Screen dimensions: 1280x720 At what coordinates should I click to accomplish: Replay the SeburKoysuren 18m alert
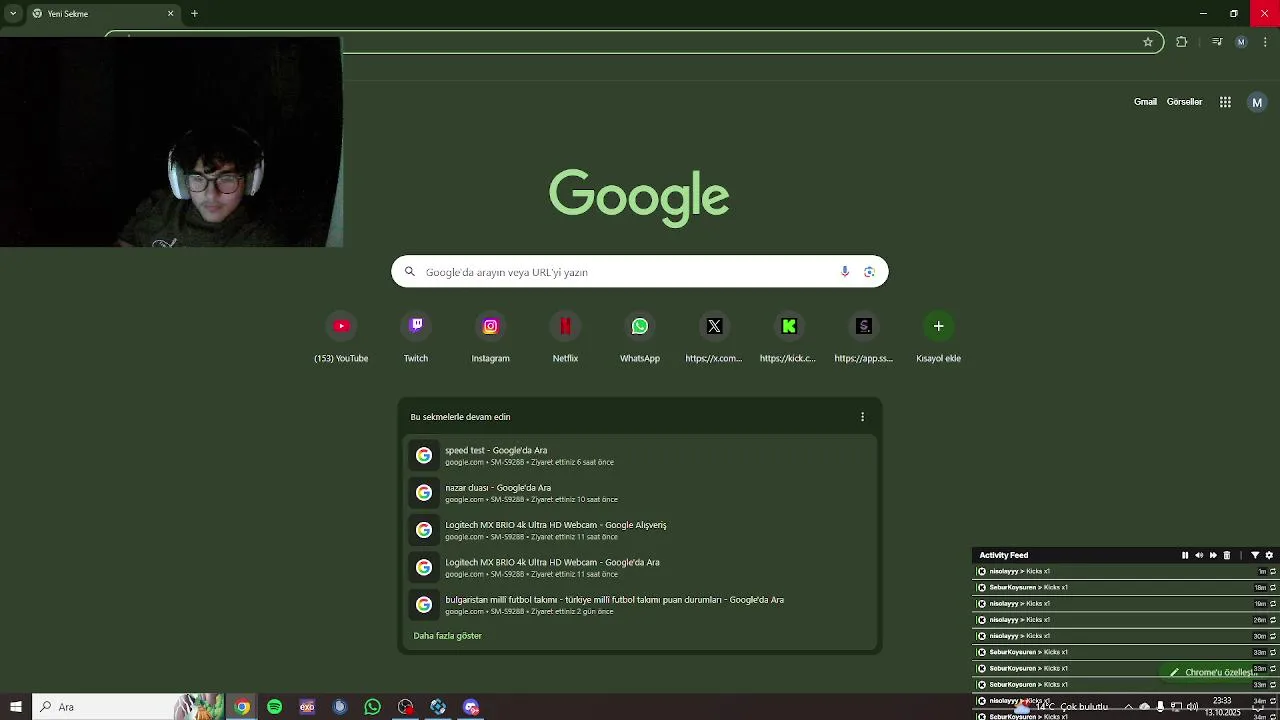pos(1273,588)
